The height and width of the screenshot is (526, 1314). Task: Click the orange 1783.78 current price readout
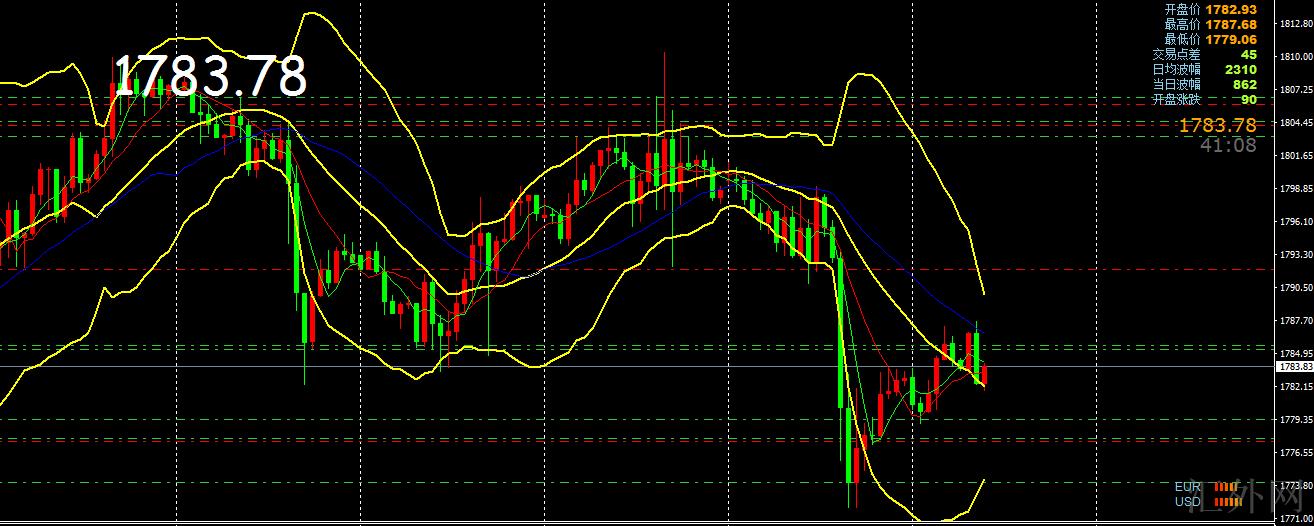point(1217,125)
